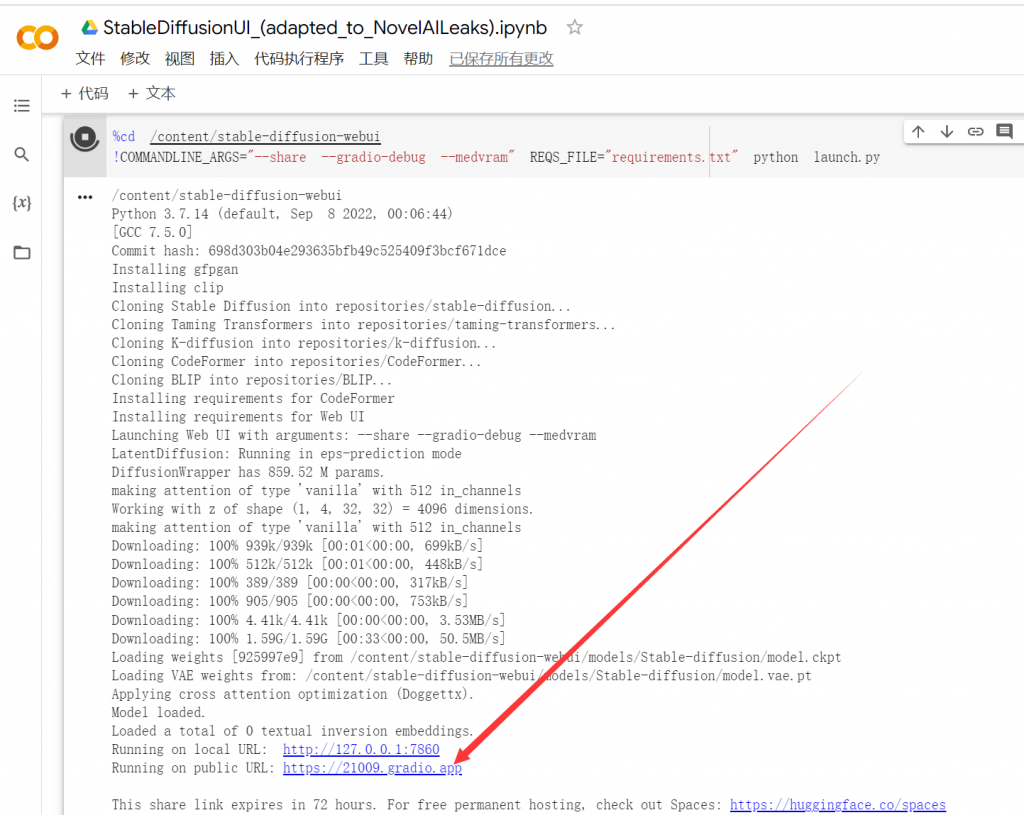
Task: Move cell up with arrow icon
Action: pyautogui.click(x=918, y=132)
